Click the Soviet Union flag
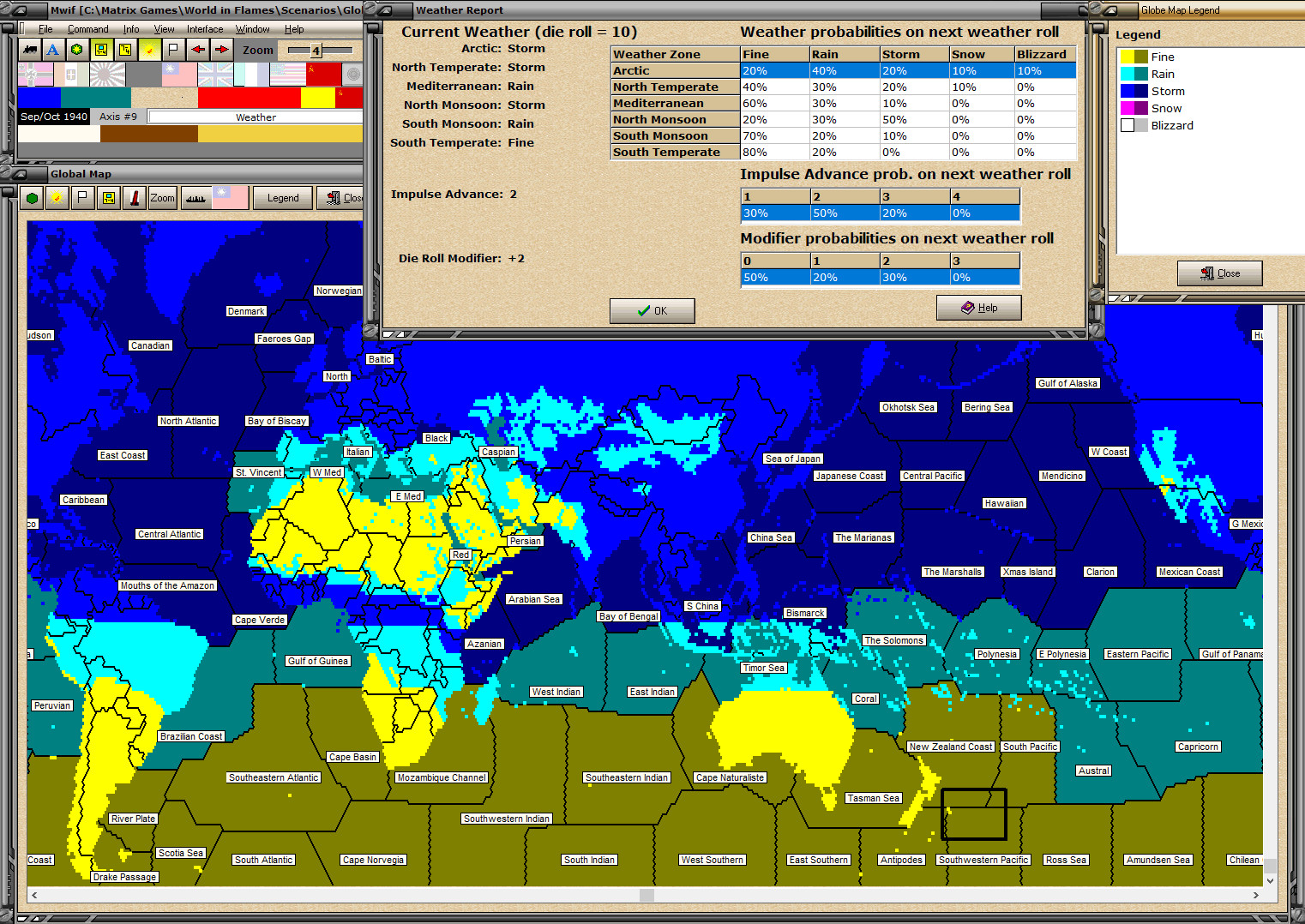Viewport: 1305px width, 924px height. coord(324,74)
